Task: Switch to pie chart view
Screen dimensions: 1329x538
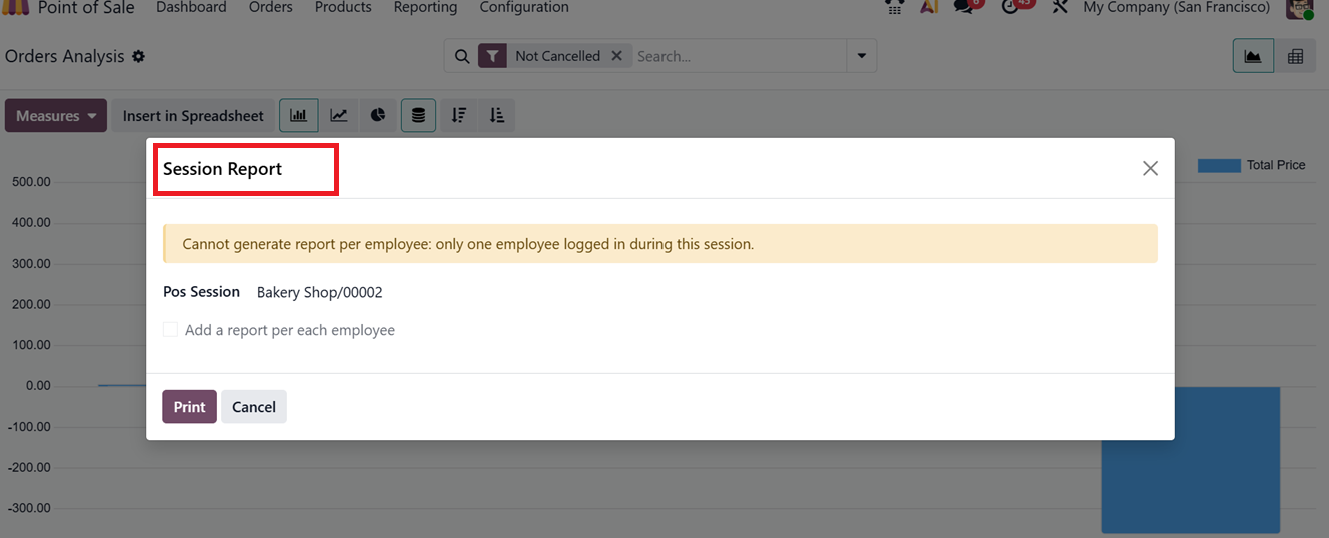Action: coord(378,116)
